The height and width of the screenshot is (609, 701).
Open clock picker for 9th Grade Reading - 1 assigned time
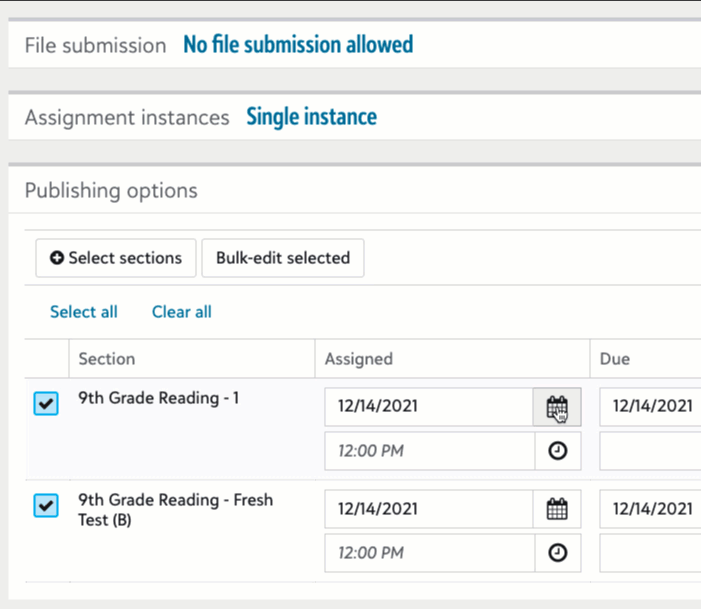tap(557, 451)
